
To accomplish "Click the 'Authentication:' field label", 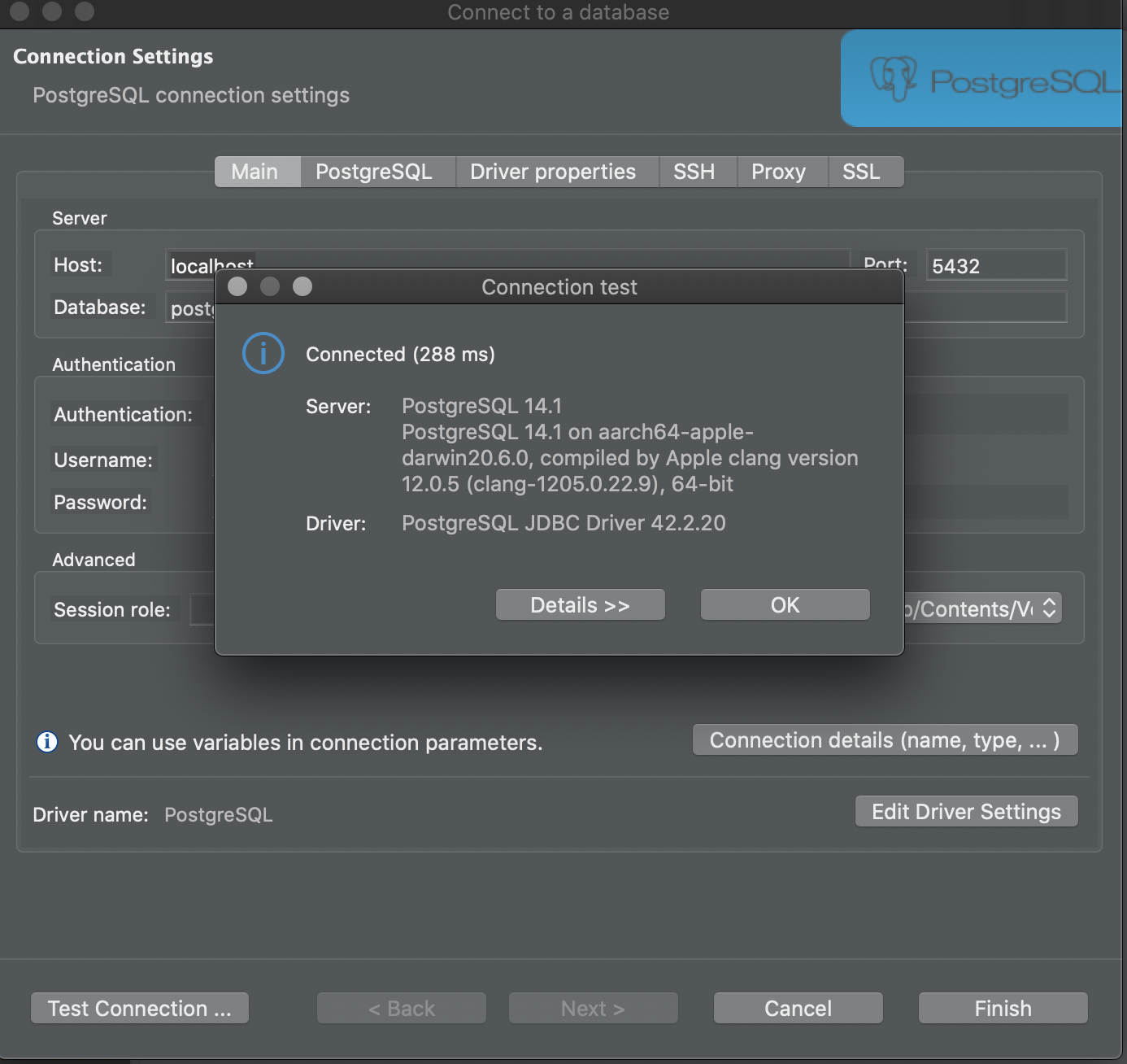I will 124,414.
